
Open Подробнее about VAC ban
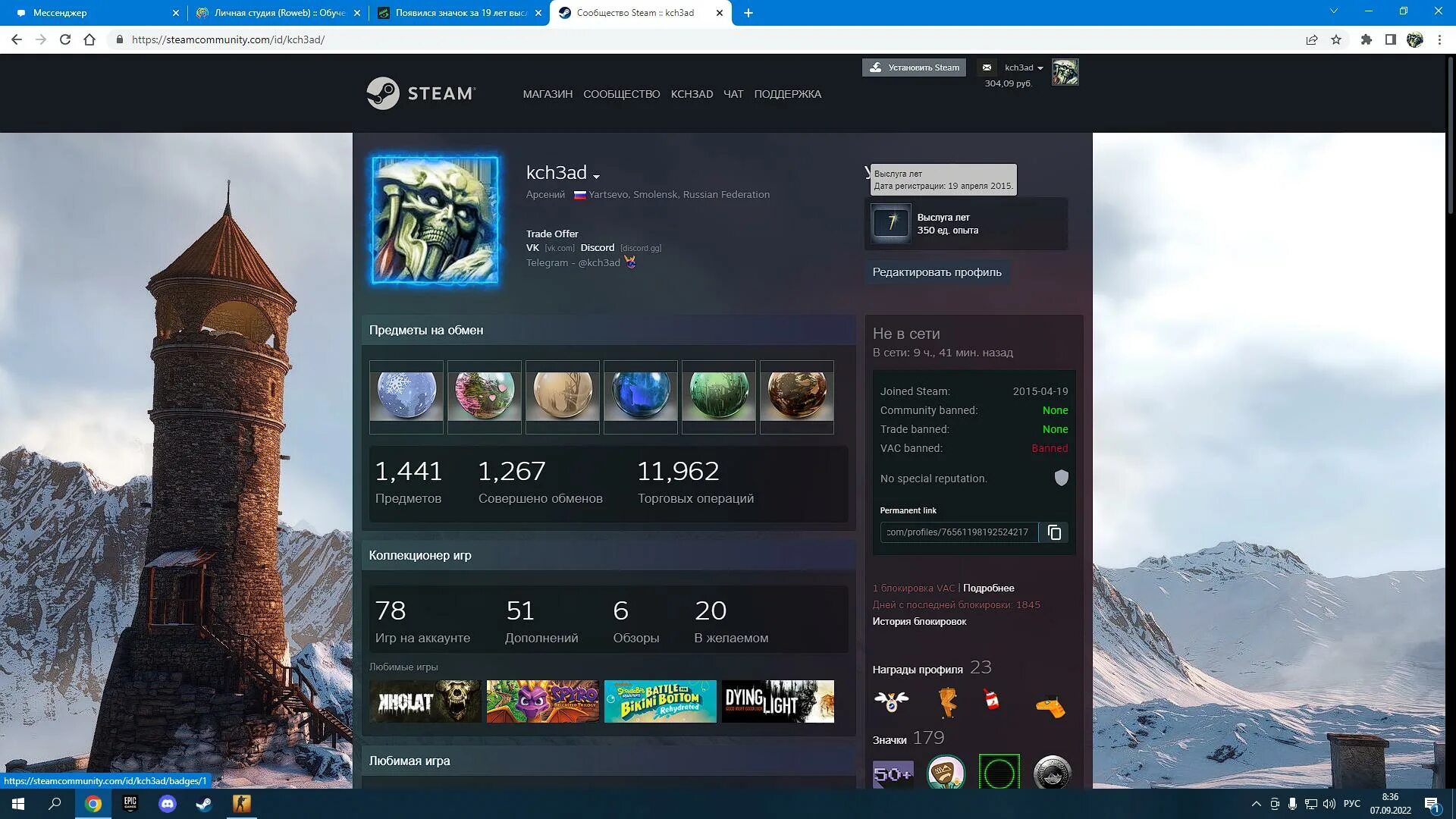[x=988, y=588]
